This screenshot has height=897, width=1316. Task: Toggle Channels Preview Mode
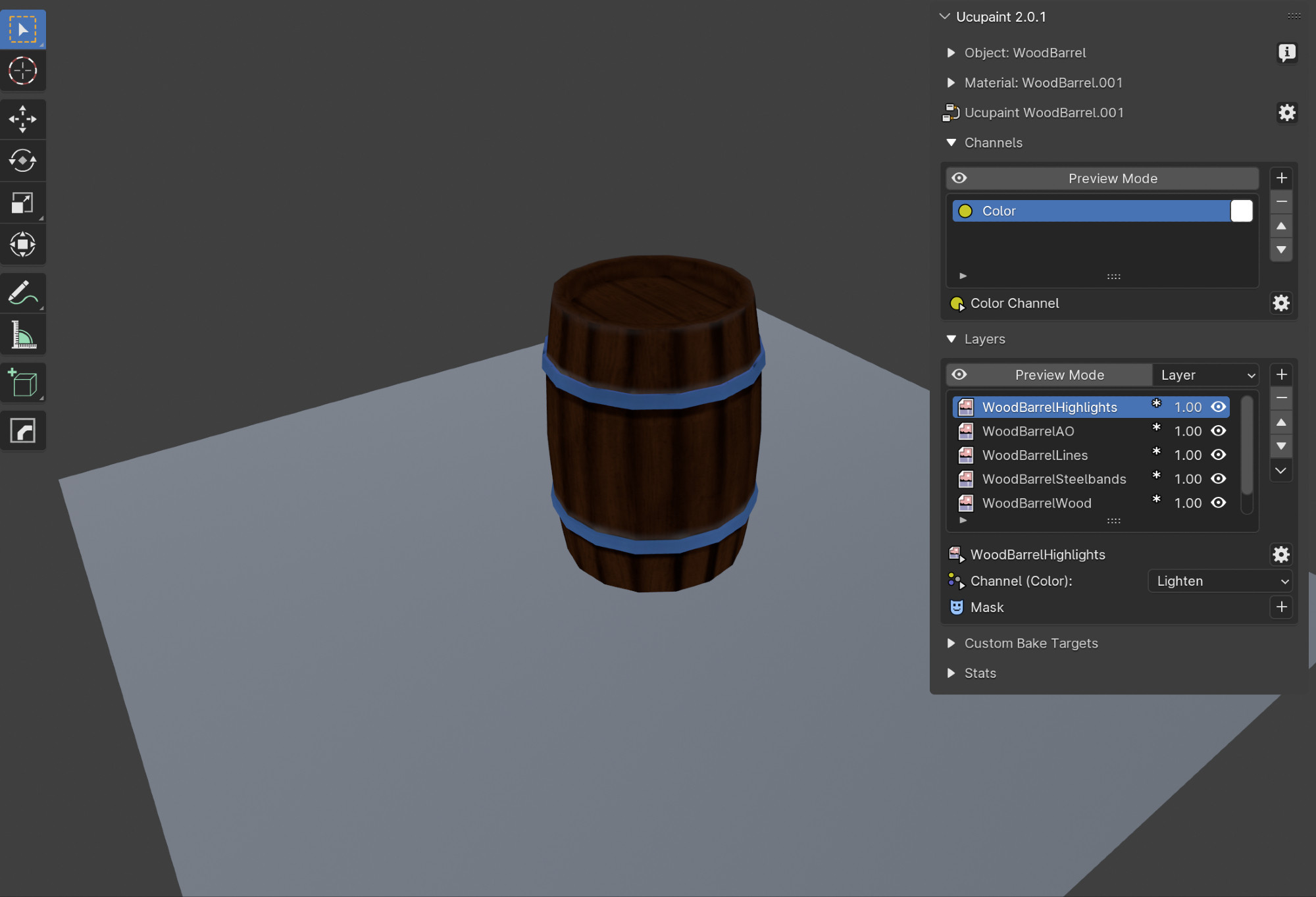click(x=1102, y=178)
